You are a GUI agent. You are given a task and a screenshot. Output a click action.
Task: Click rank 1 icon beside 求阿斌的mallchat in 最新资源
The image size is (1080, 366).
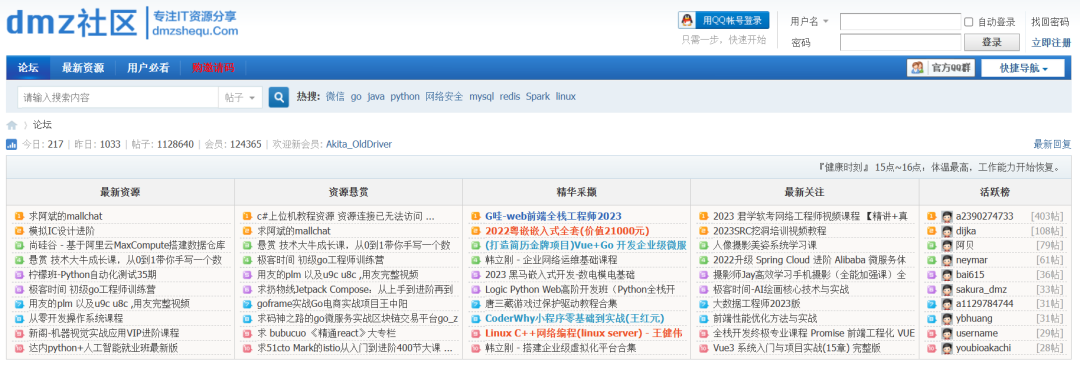click(18, 216)
